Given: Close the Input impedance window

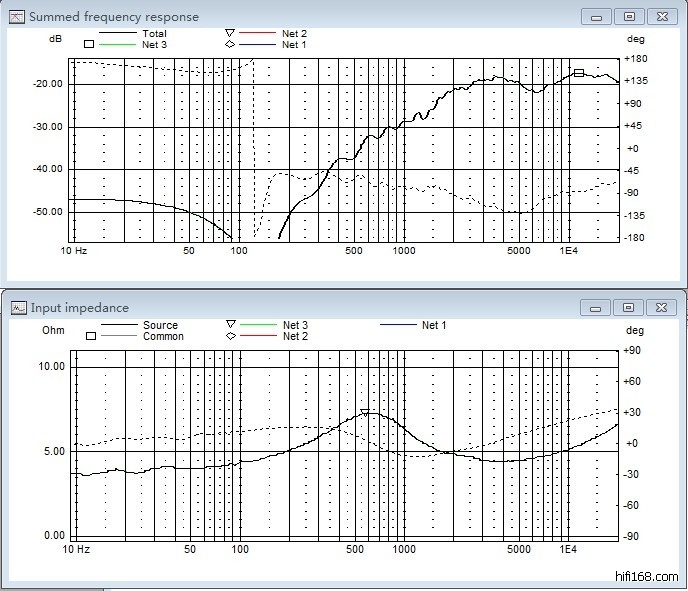Looking at the screenshot, I should [661, 308].
